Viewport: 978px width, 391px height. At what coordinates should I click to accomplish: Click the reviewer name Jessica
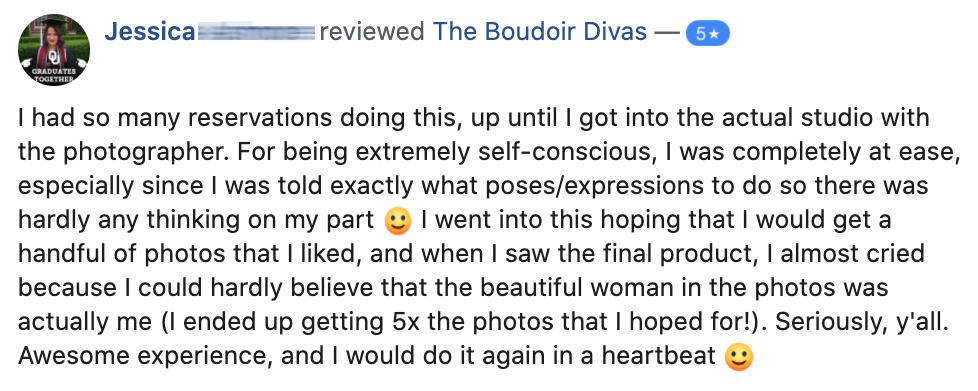150,31
